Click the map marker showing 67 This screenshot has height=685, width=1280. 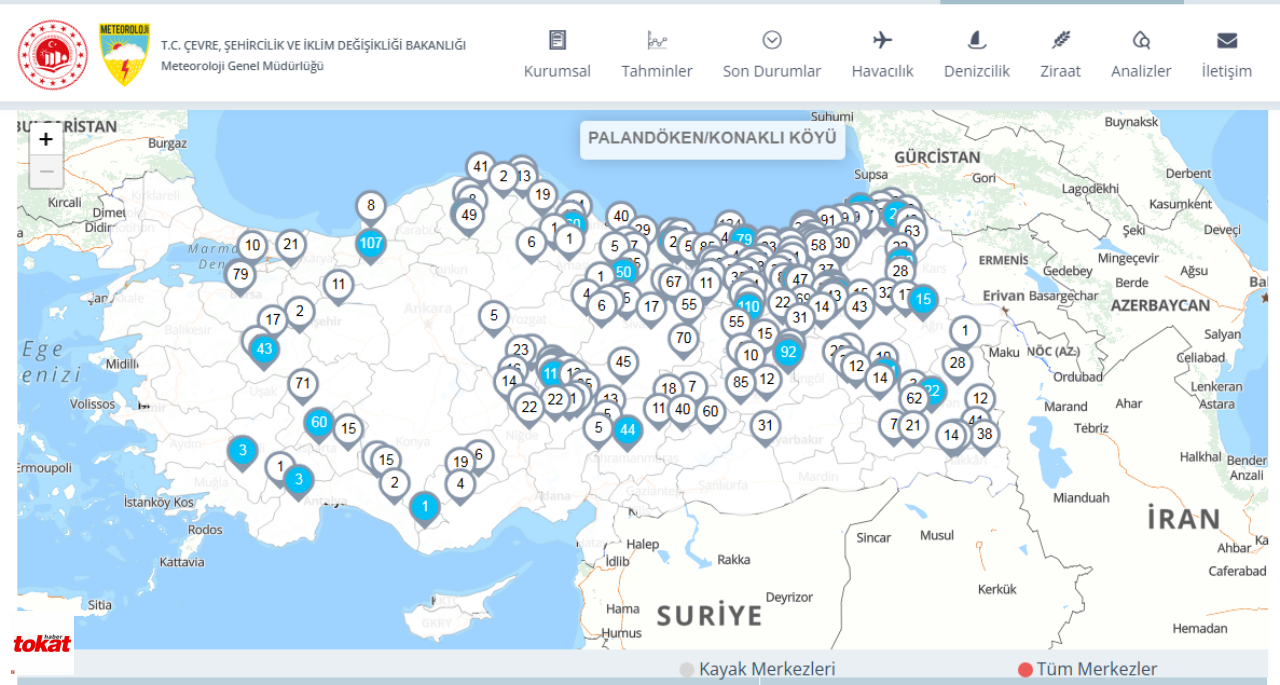(673, 282)
